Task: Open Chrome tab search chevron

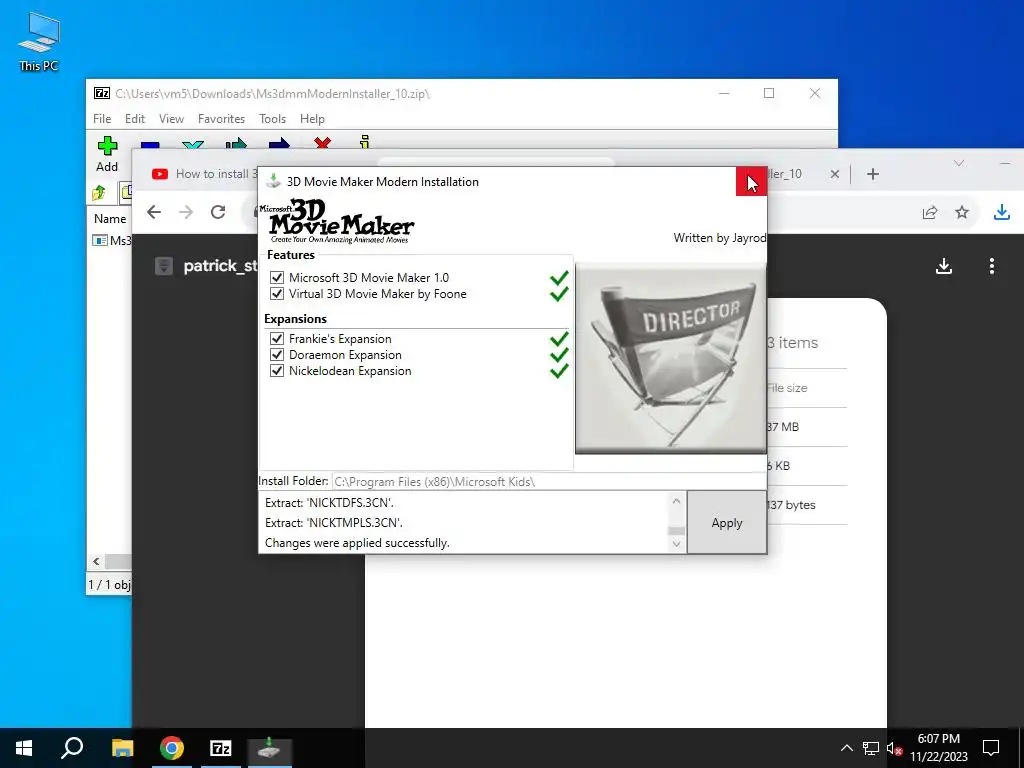Action: tap(959, 163)
